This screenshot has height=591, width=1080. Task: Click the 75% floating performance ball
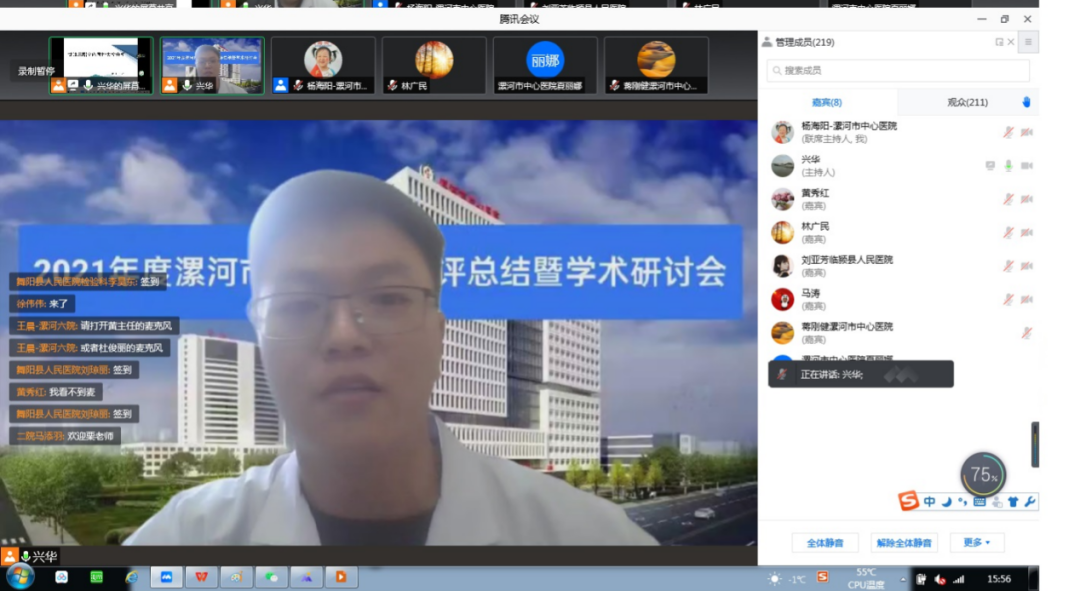point(983,474)
